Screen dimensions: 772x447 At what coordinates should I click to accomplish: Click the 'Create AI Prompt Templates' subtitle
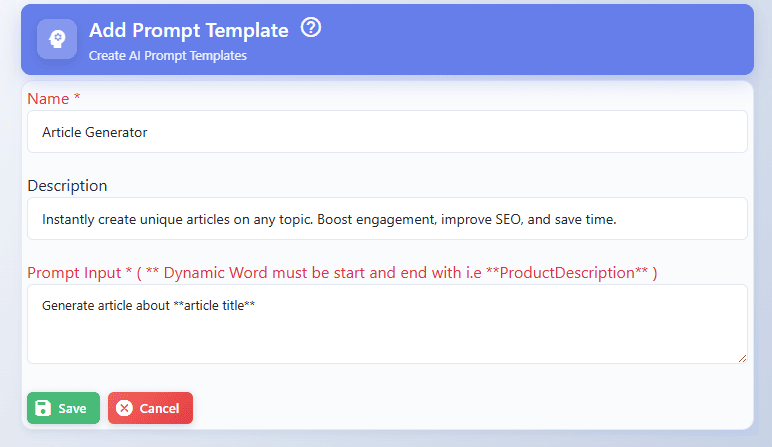click(168, 56)
